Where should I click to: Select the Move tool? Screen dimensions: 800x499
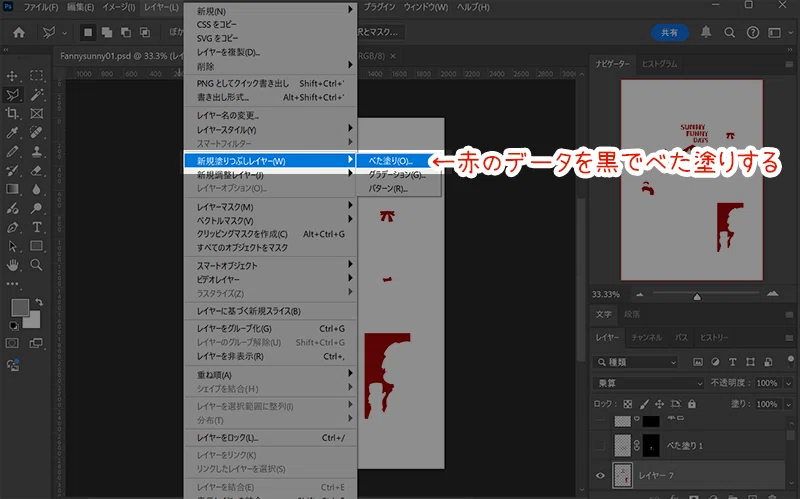pos(12,76)
